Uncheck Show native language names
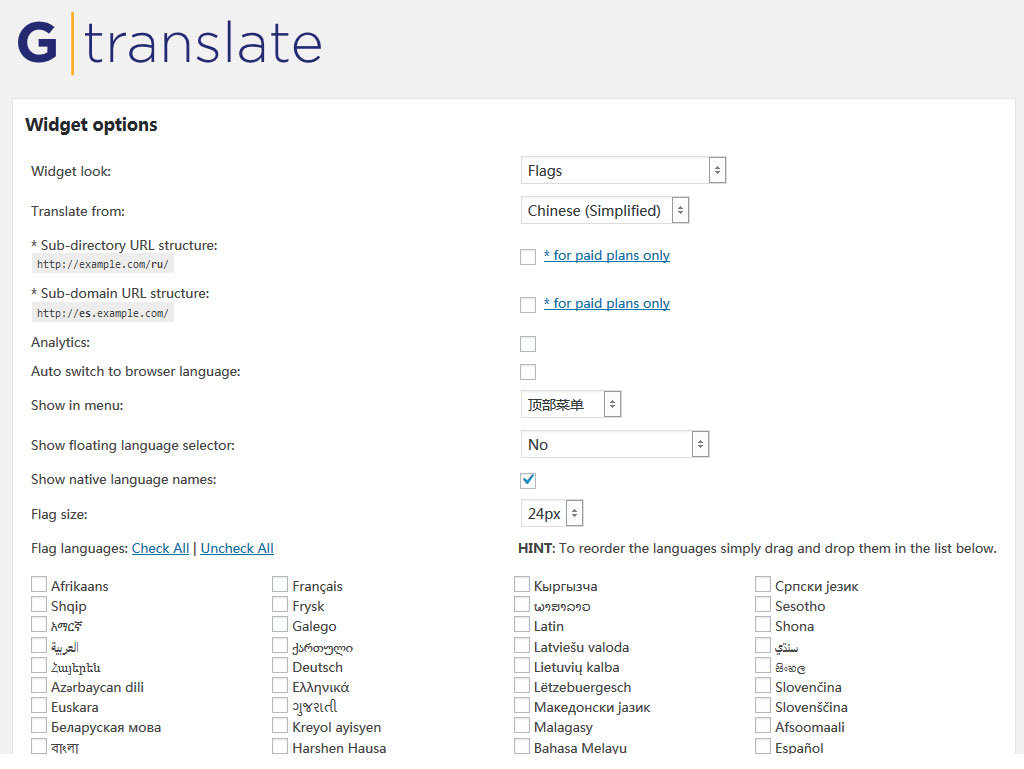The height and width of the screenshot is (769, 1024). (528, 480)
